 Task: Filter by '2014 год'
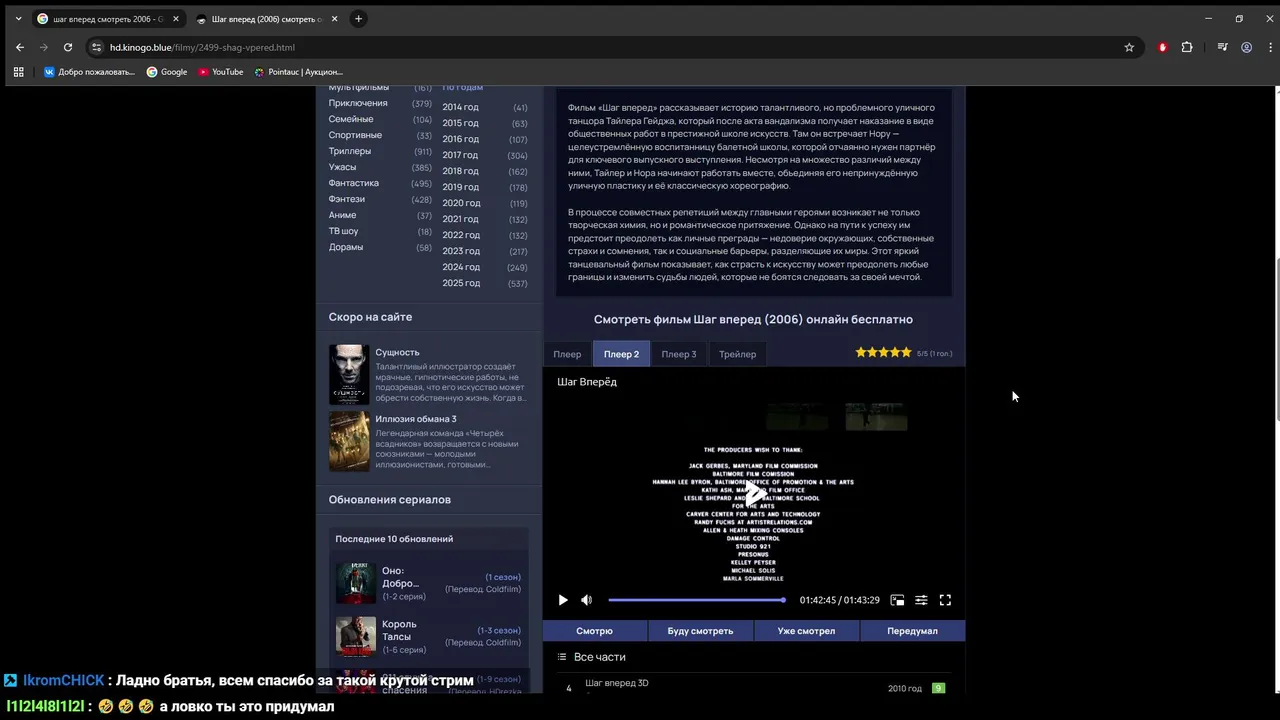[461, 107]
